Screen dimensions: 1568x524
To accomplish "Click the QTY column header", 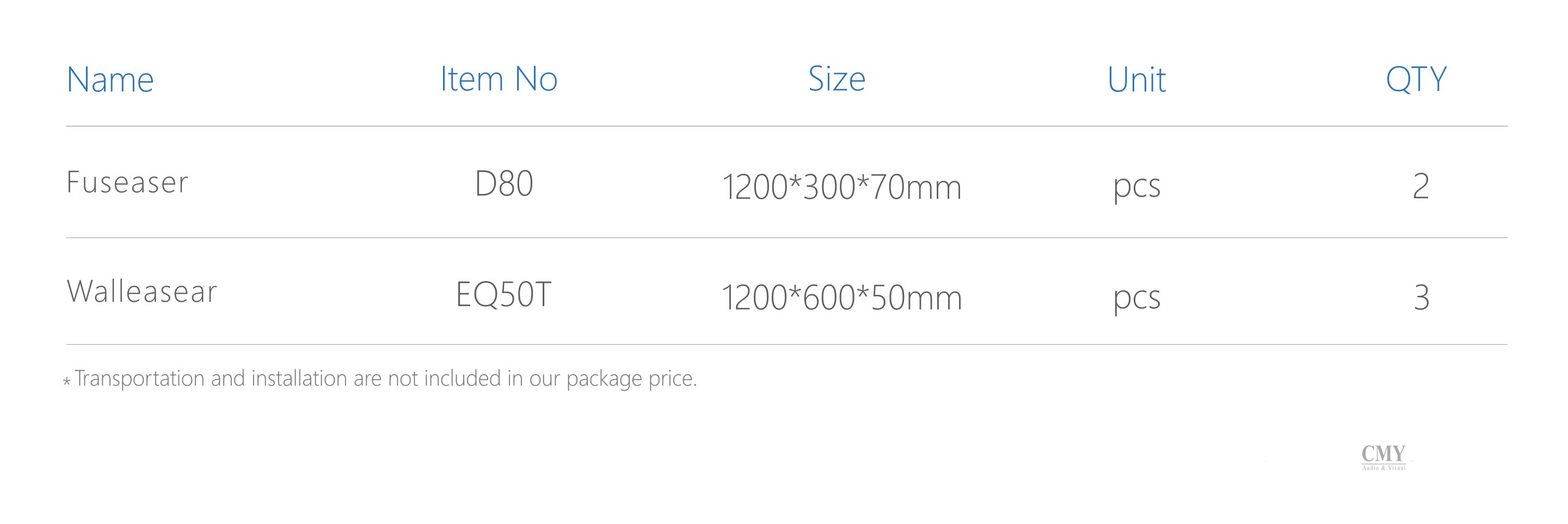I will tap(1416, 79).
